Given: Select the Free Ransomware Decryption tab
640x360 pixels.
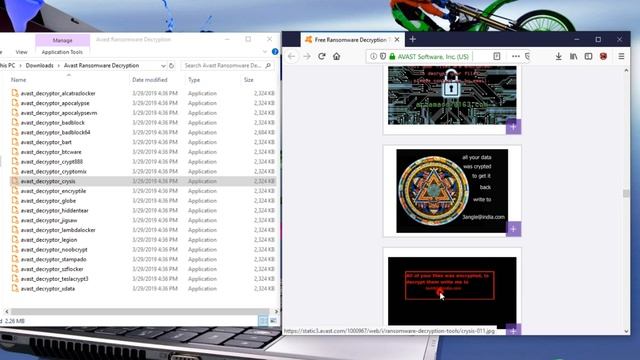Looking at the screenshot, I should [x=353, y=40].
